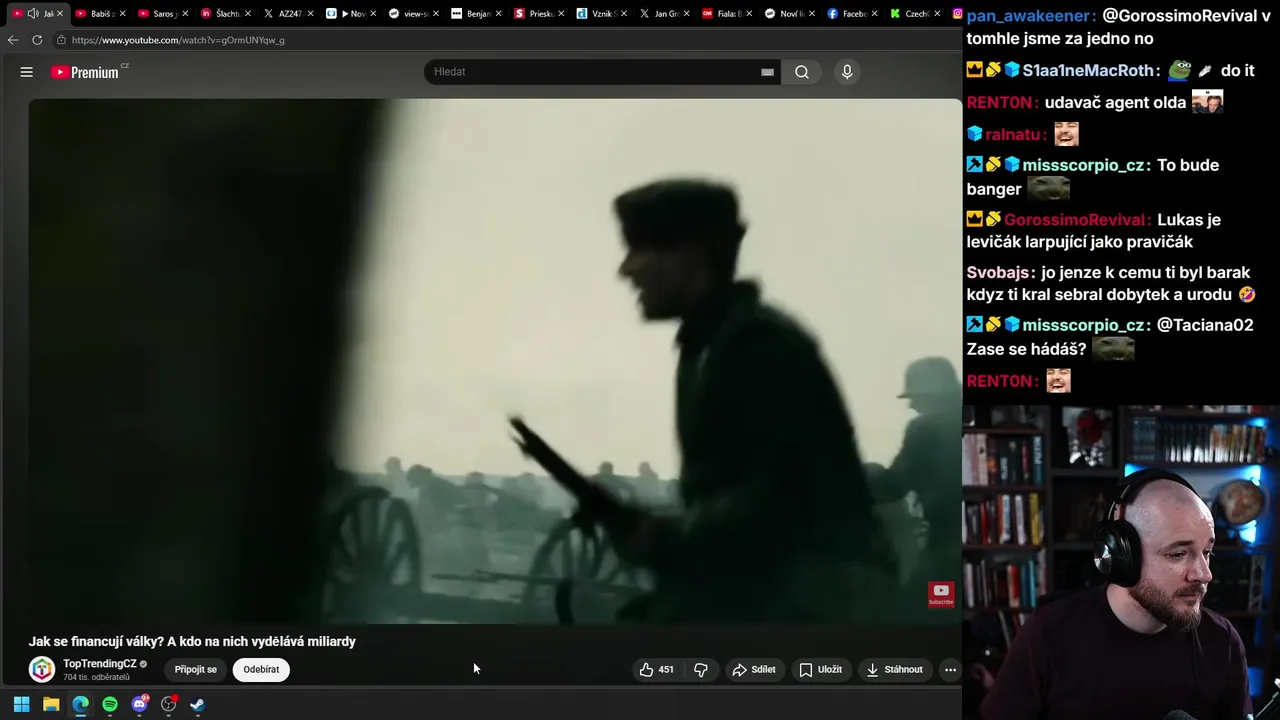Click username Svobajs in chat
1280x720 pixels.
click(1000, 273)
